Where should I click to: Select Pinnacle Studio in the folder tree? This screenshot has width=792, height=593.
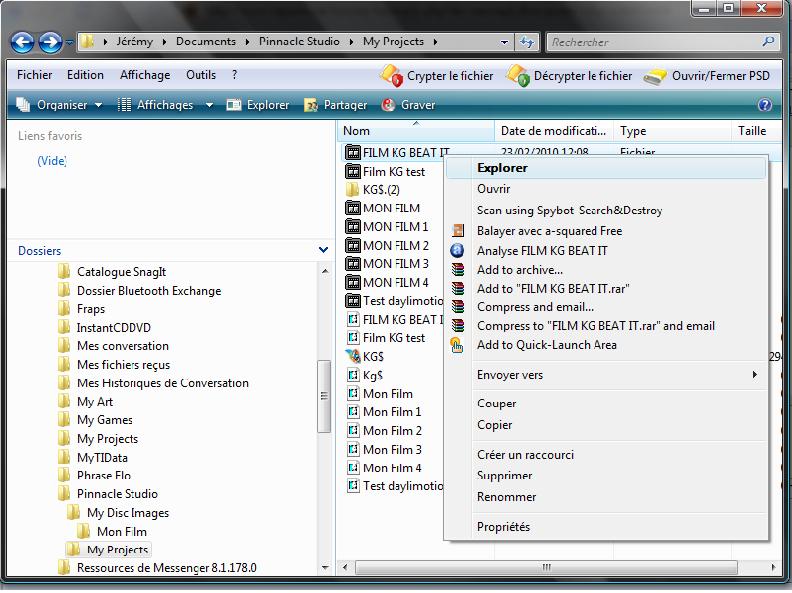(117, 493)
